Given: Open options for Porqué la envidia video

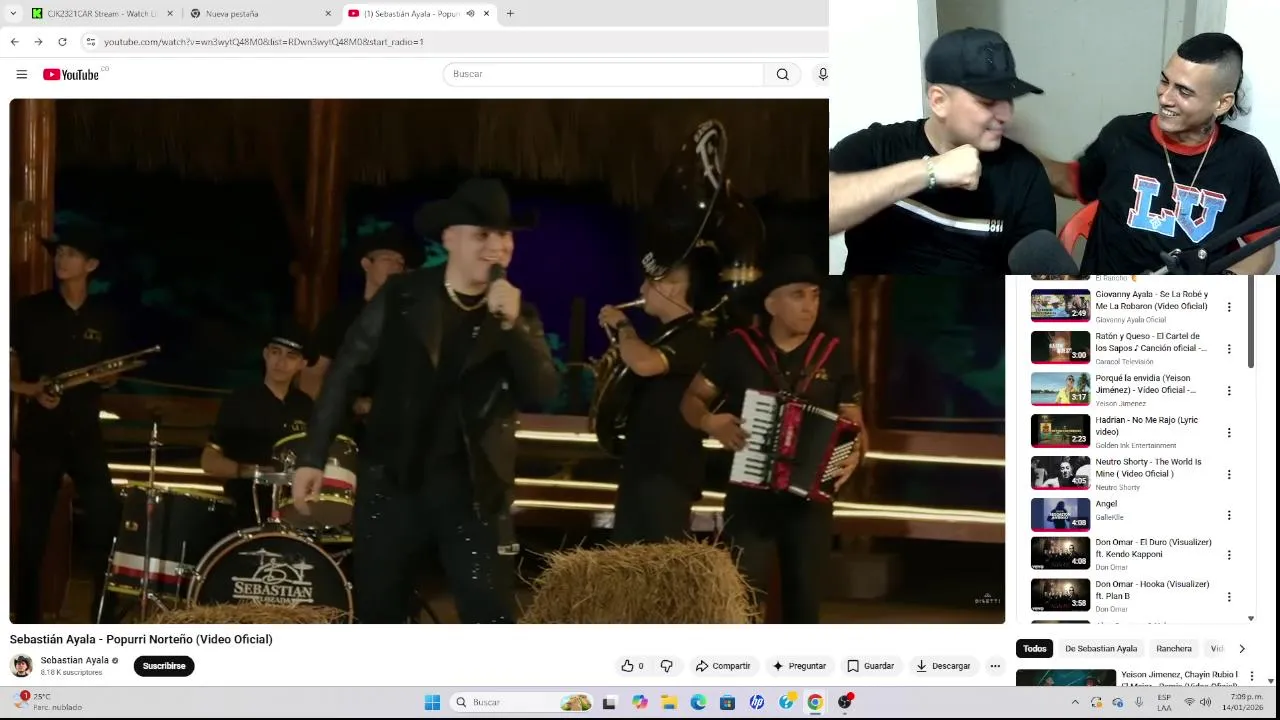Looking at the screenshot, I should (x=1229, y=391).
